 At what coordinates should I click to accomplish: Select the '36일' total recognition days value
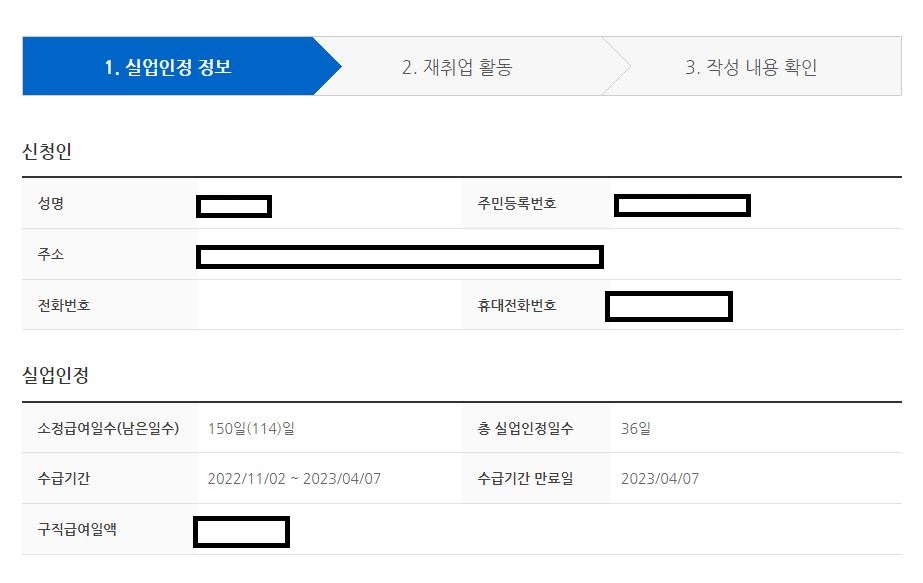[636, 427]
